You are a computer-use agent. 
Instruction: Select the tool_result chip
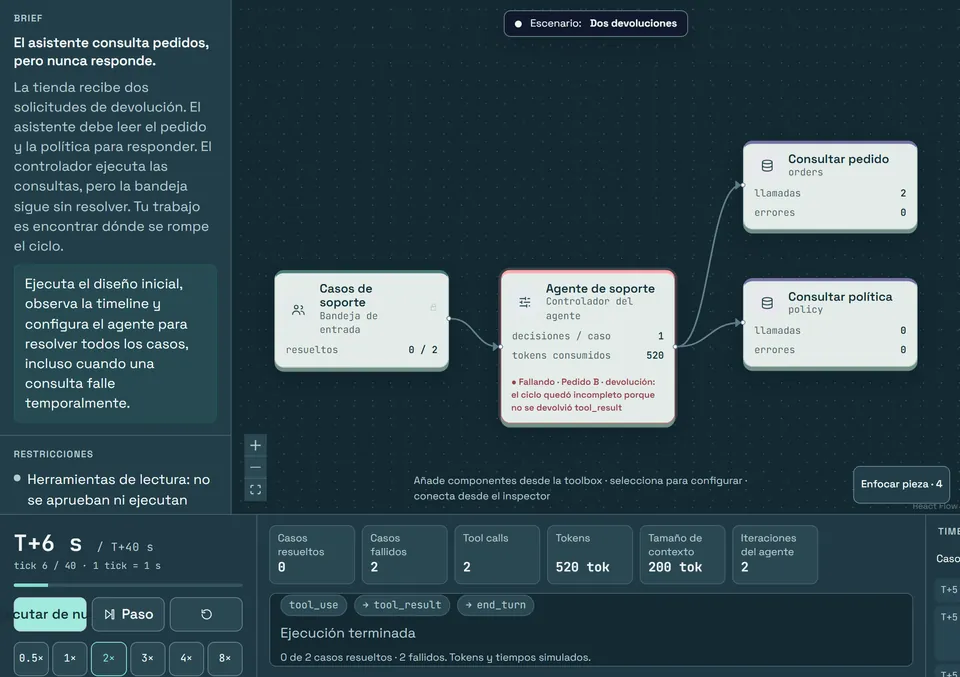click(402, 605)
